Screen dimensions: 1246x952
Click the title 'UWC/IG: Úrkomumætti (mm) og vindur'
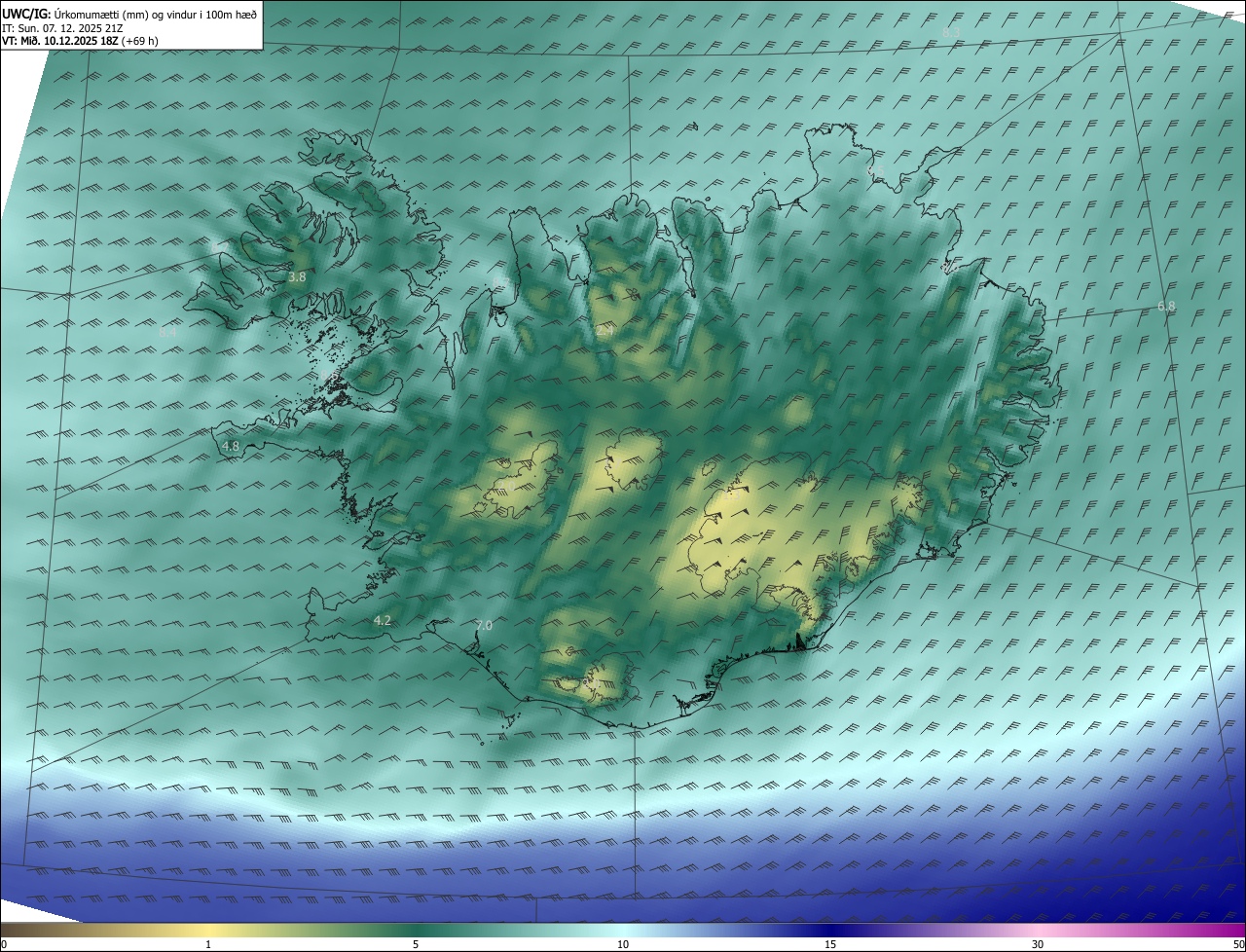coord(129,13)
